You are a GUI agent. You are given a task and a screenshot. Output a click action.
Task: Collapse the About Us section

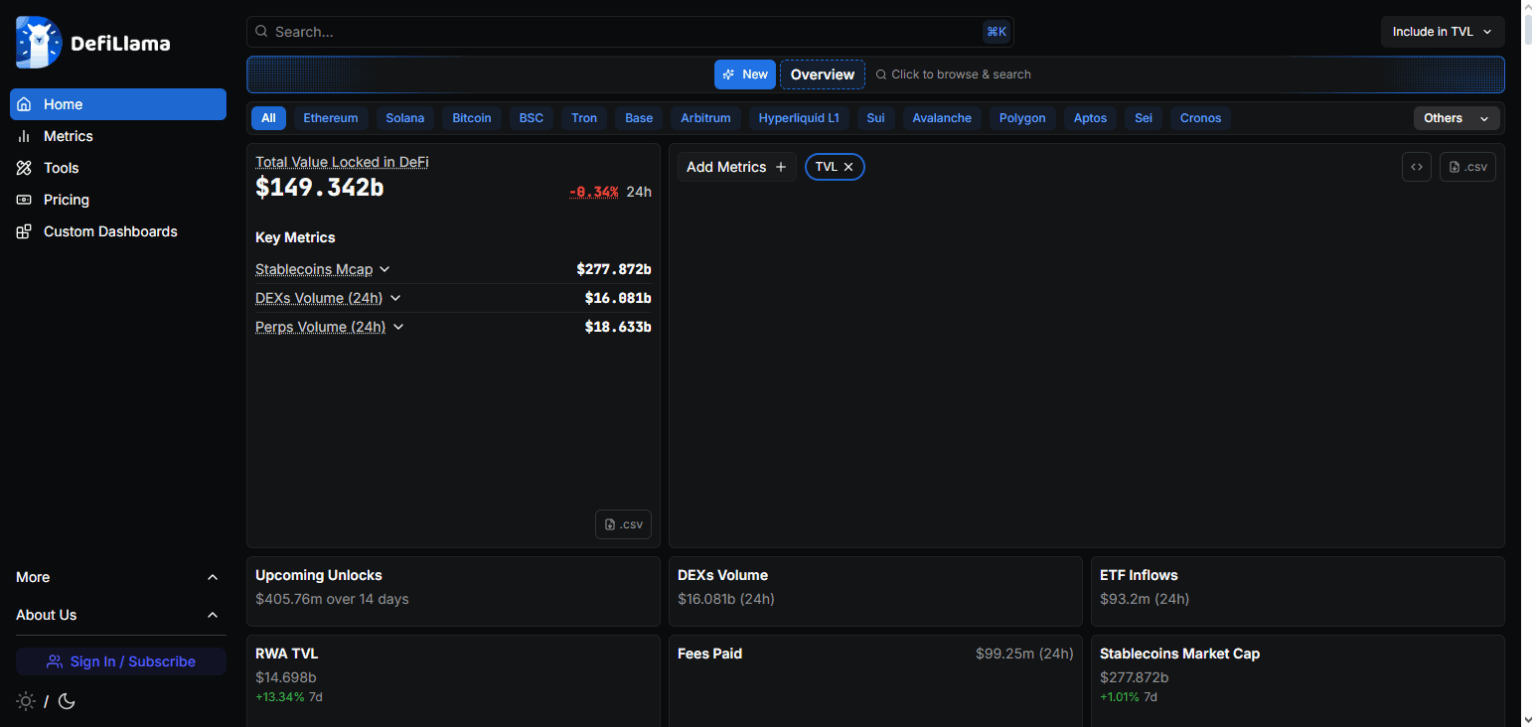point(212,615)
